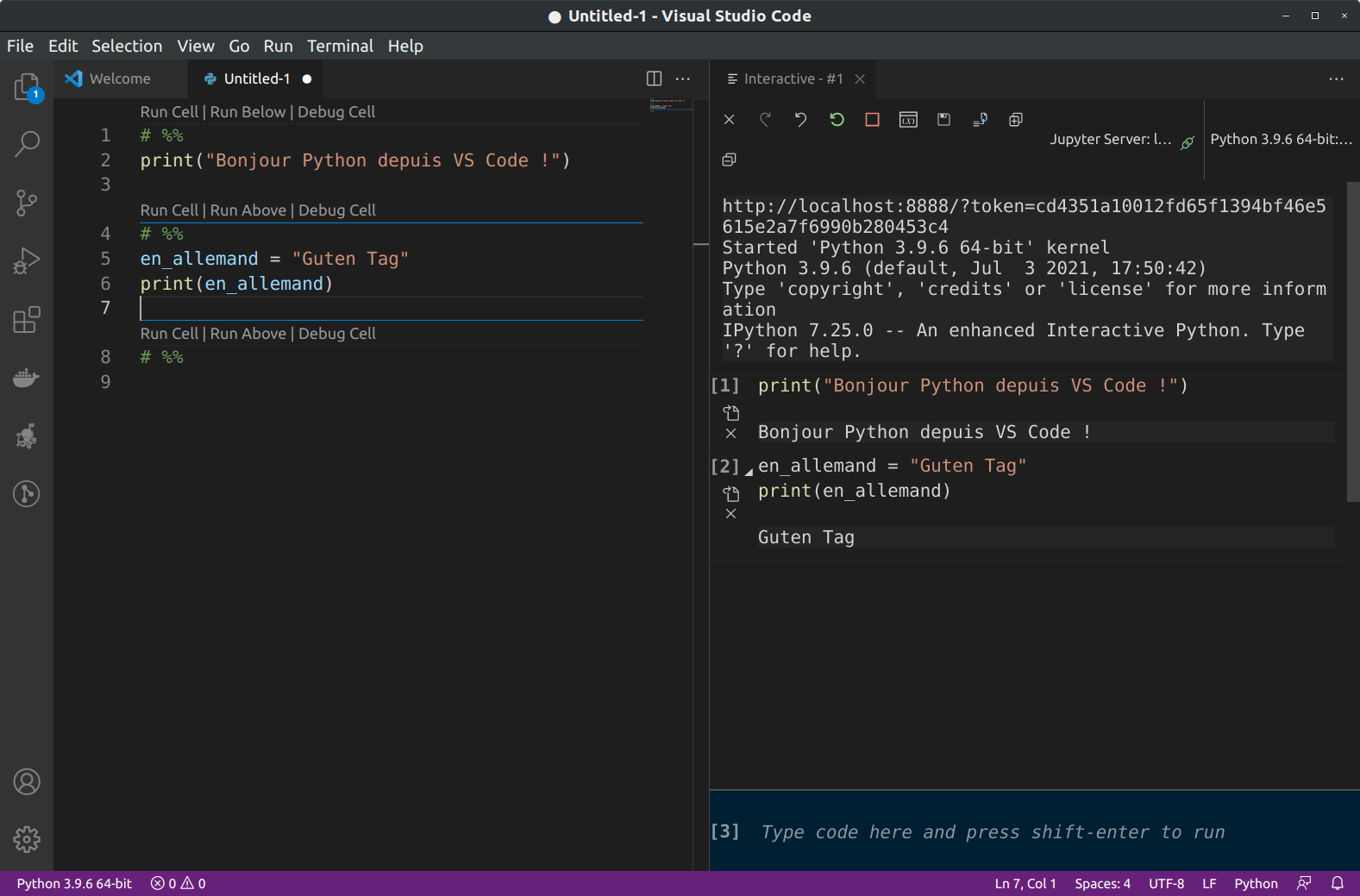Viewport: 1360px width, 896px height.
Task: Change end of line sequence LF
Action: [1209, 883]
